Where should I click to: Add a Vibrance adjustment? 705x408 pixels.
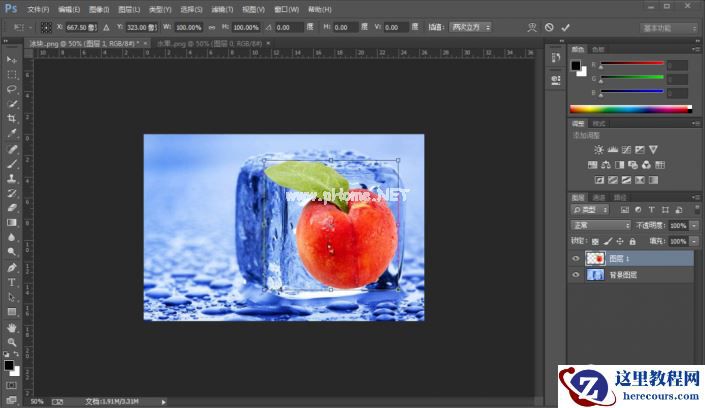[x=653, y=150]
